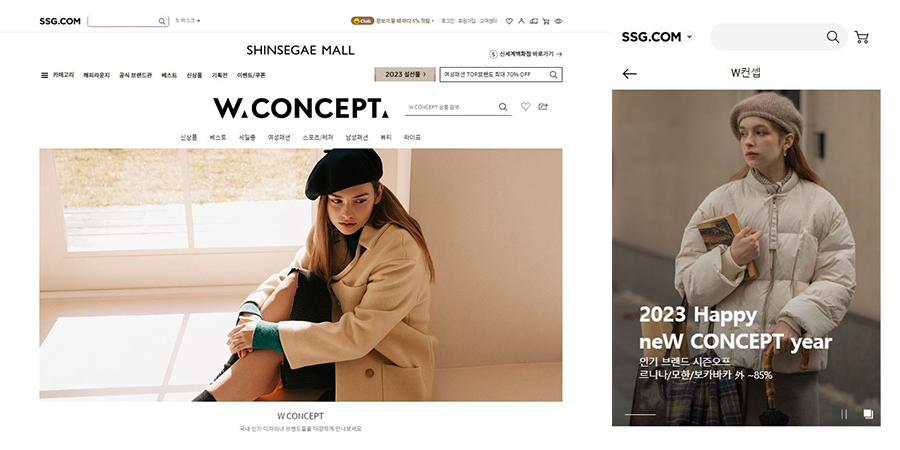Click the eye icon for recently viewed
This screenshot has height=450, width=900.
pyautogui.click(x=558, y=21)
